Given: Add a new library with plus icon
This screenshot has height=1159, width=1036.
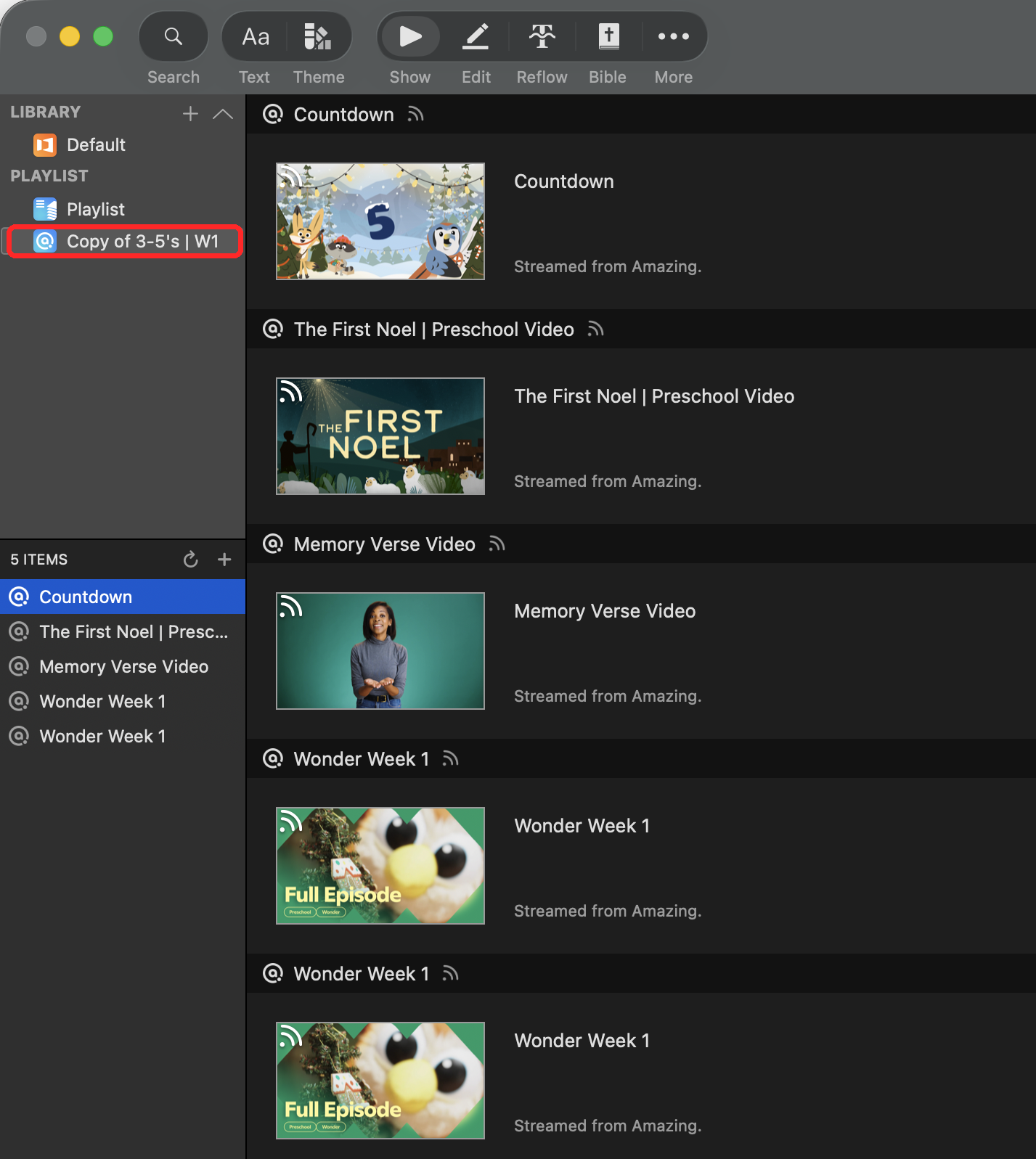Looking at the screenshot, I should point(190,114).
